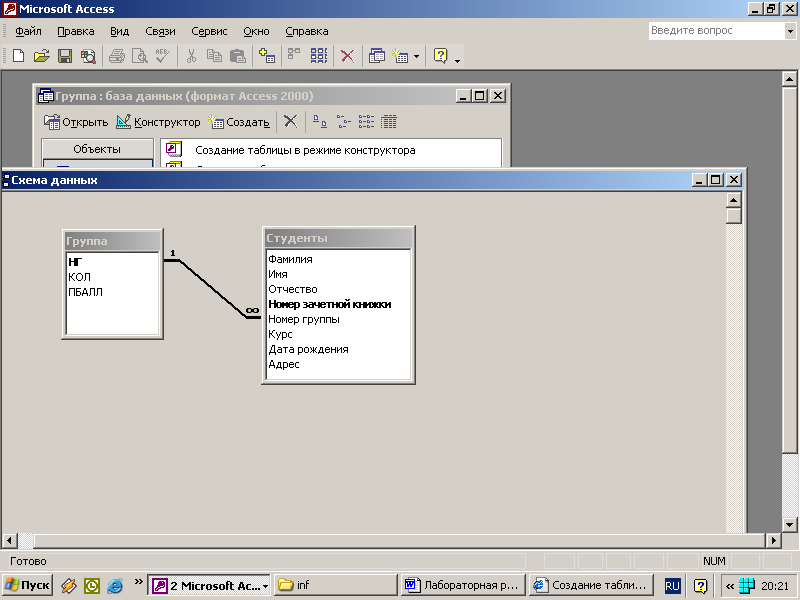Click Конструктор in the database window
Viewport: 800px width, 600px height.
coord(158,122)
